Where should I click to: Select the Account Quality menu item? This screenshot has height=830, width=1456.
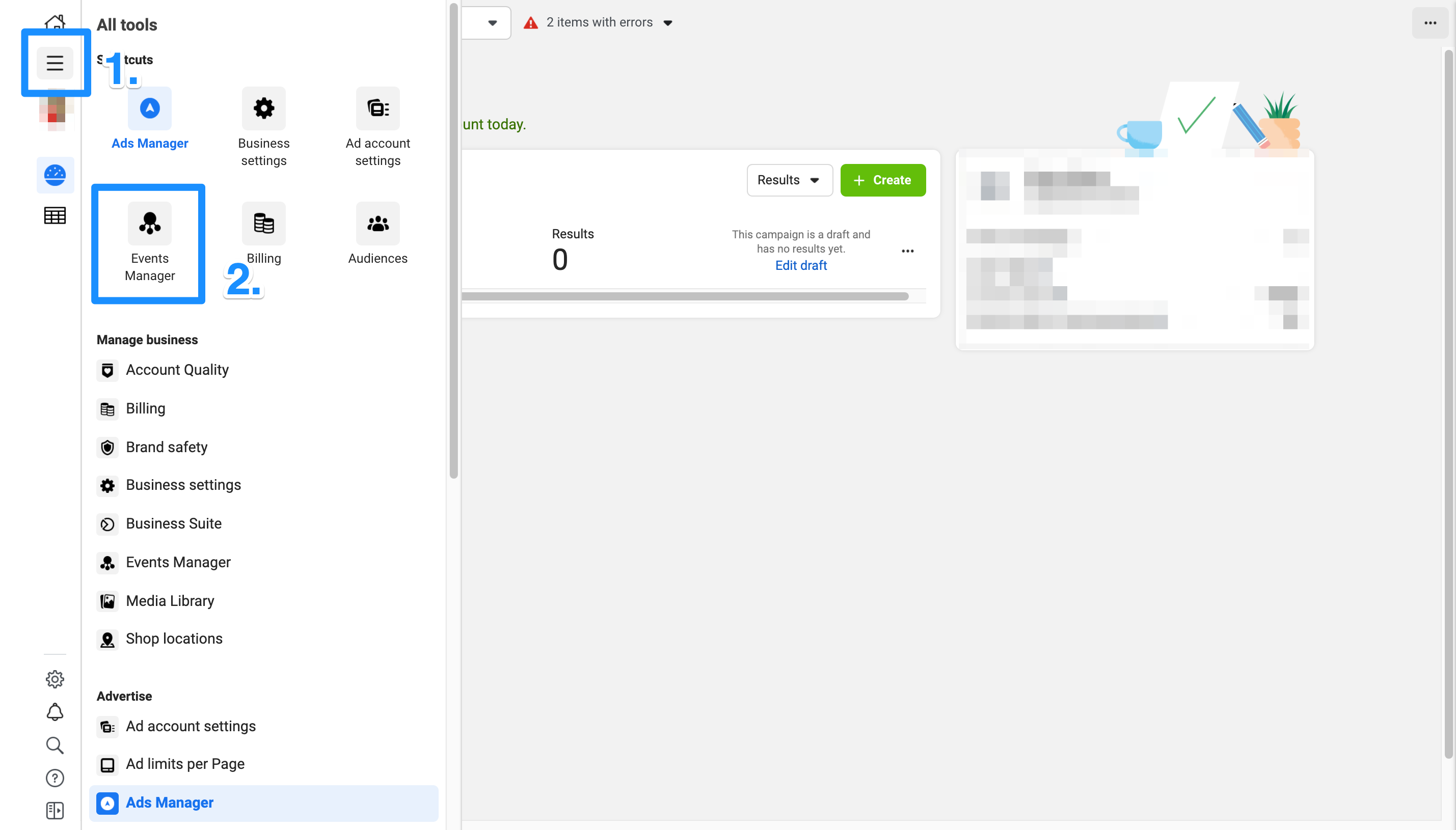click(x=177, y=369)
